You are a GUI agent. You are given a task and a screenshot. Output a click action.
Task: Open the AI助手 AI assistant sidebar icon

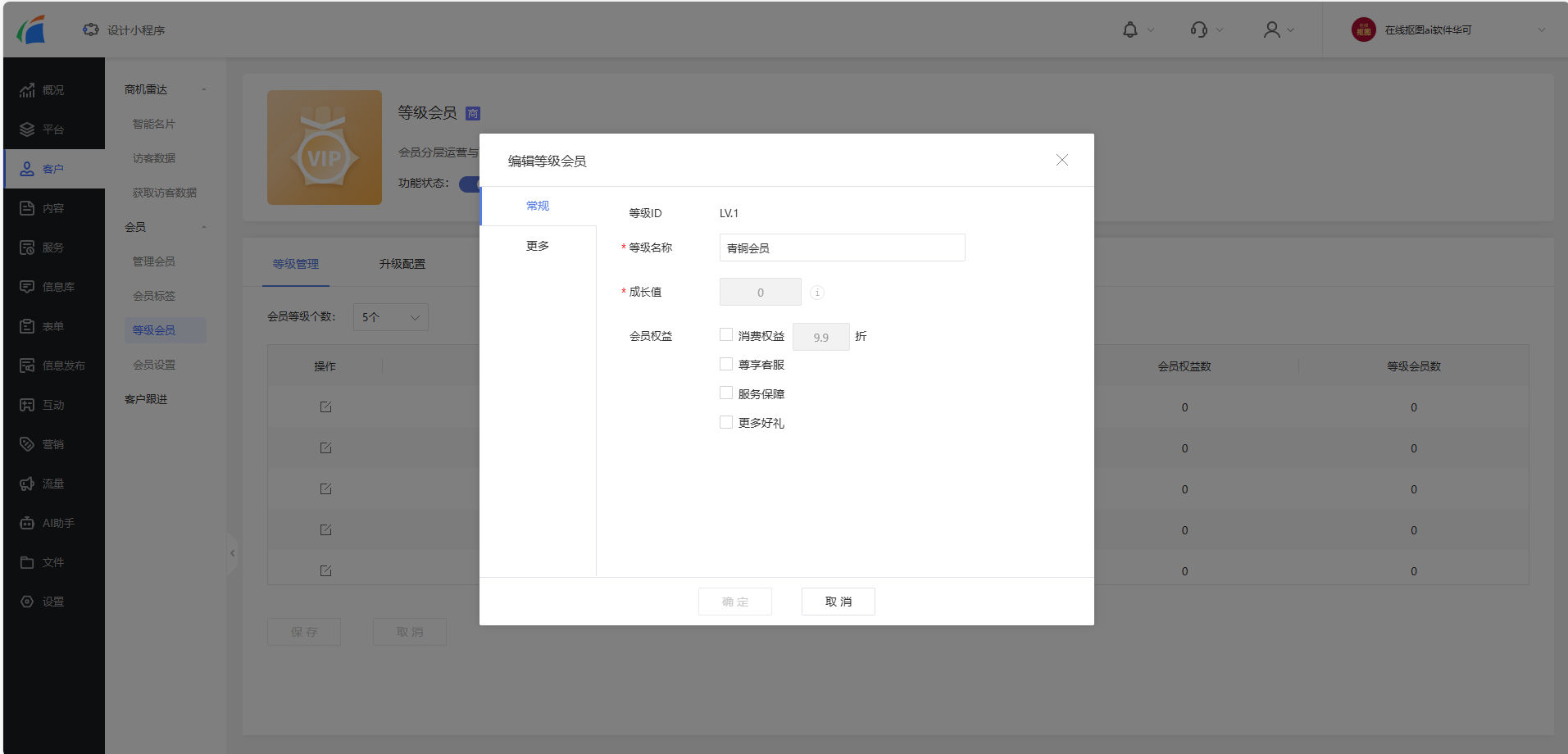[x=51, y=522]
